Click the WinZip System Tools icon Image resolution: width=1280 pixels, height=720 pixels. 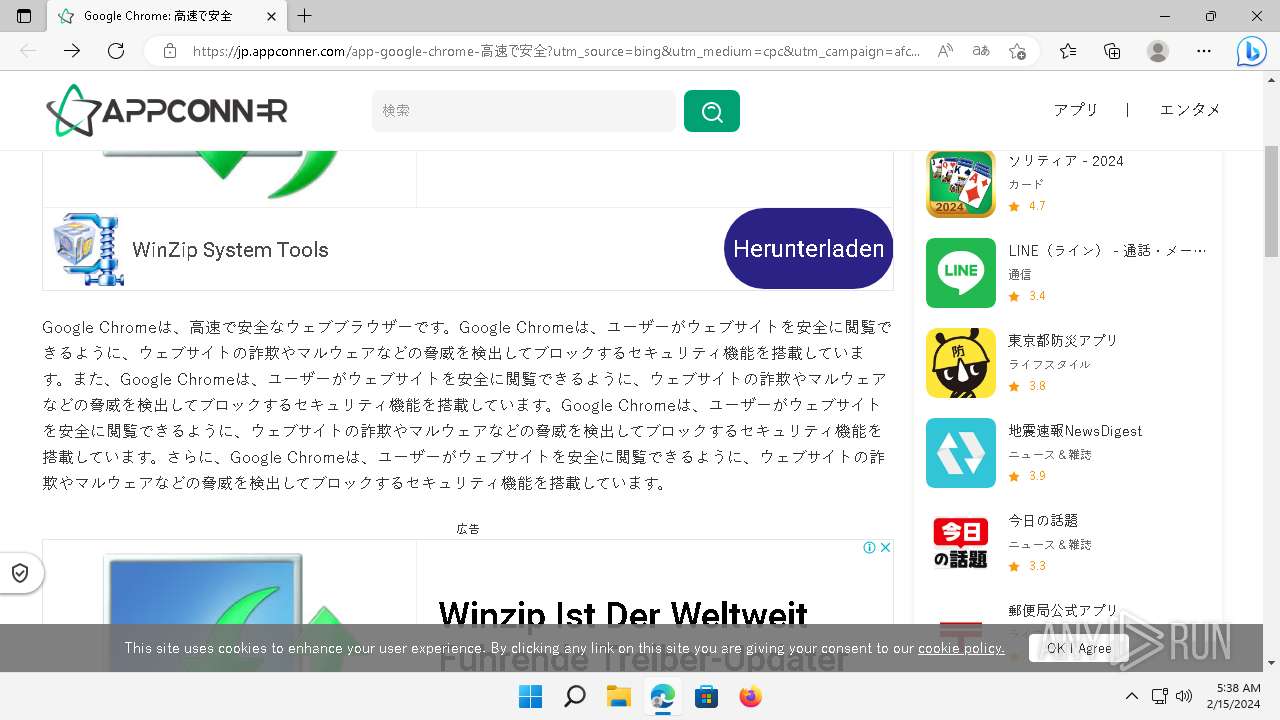pyautogui.click(x=87, y=249)
